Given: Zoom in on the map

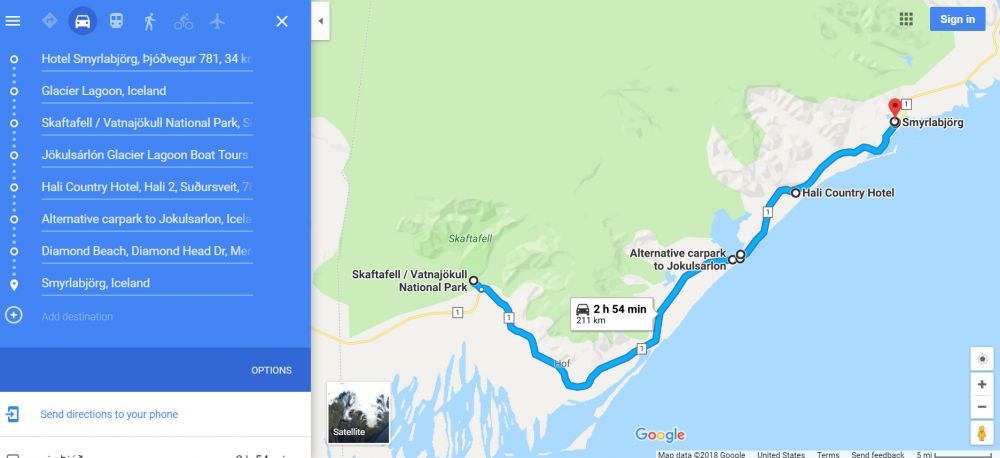Looking at the screenshot, I should coord(982,385).
